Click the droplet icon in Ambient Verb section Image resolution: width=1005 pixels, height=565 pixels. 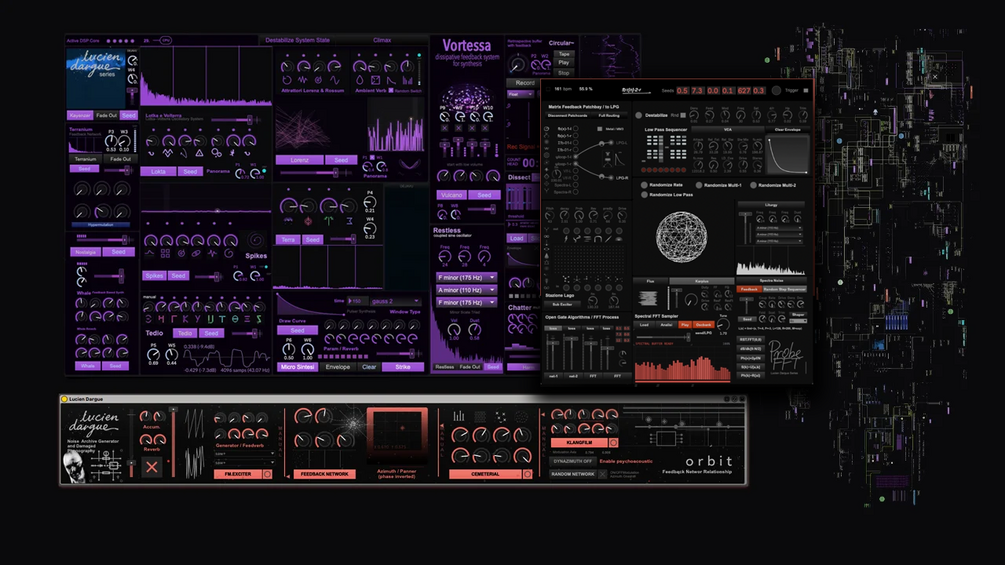point(360,80)
